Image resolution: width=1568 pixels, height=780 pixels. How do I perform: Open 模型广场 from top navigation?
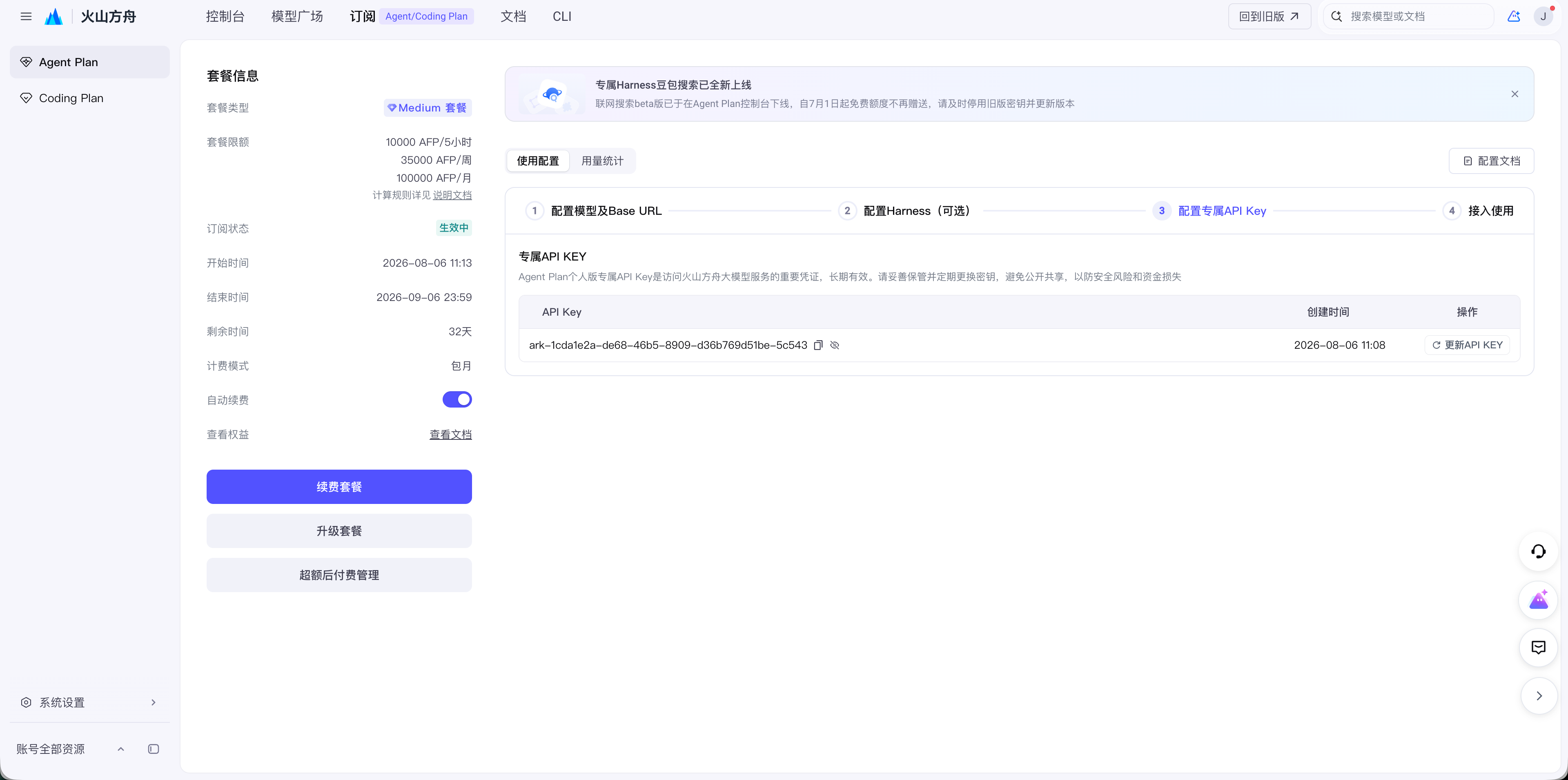tap(297, 16)
